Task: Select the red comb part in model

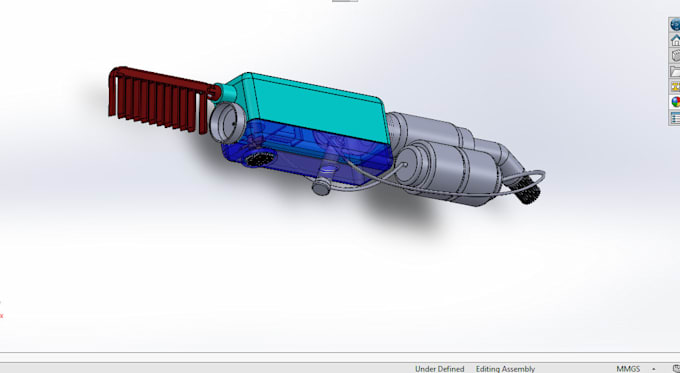Action: click(159, 100)
